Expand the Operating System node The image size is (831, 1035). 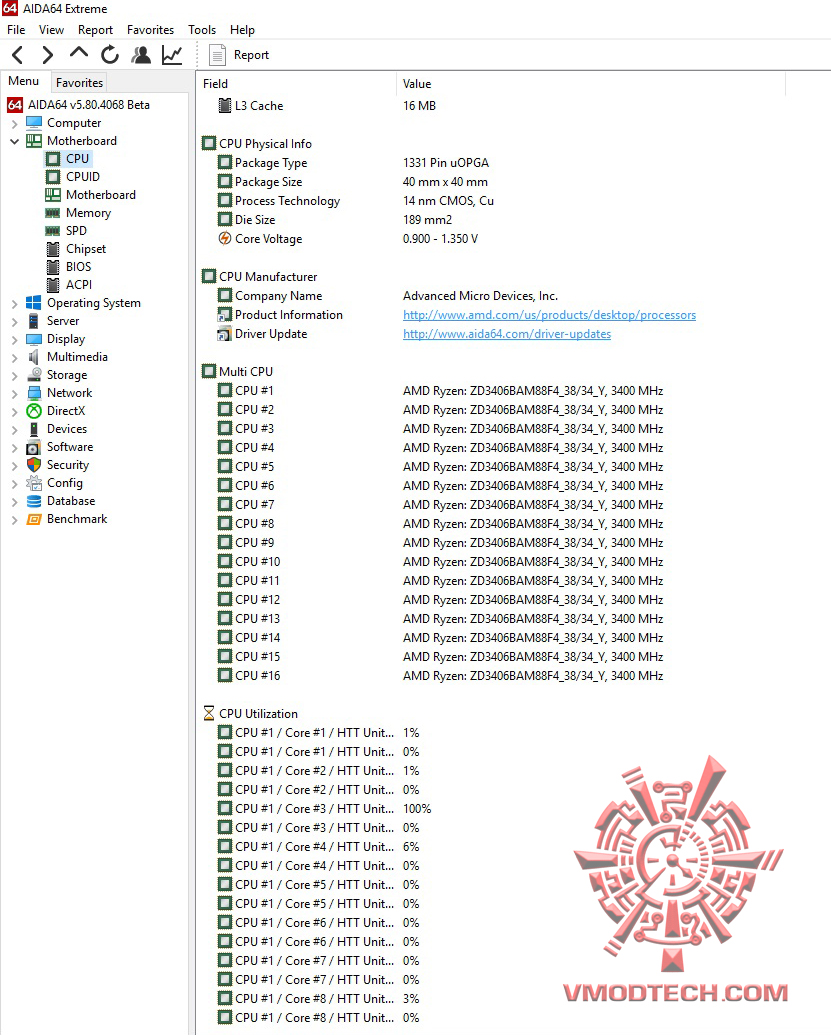tap(14, 304)
